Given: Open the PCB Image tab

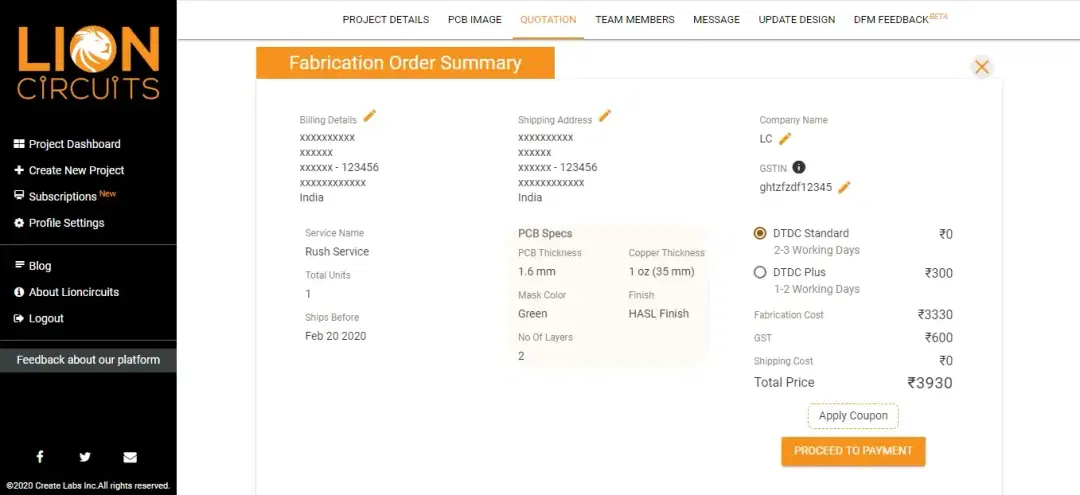Looking at the screenshot, I should pos(475,19).
